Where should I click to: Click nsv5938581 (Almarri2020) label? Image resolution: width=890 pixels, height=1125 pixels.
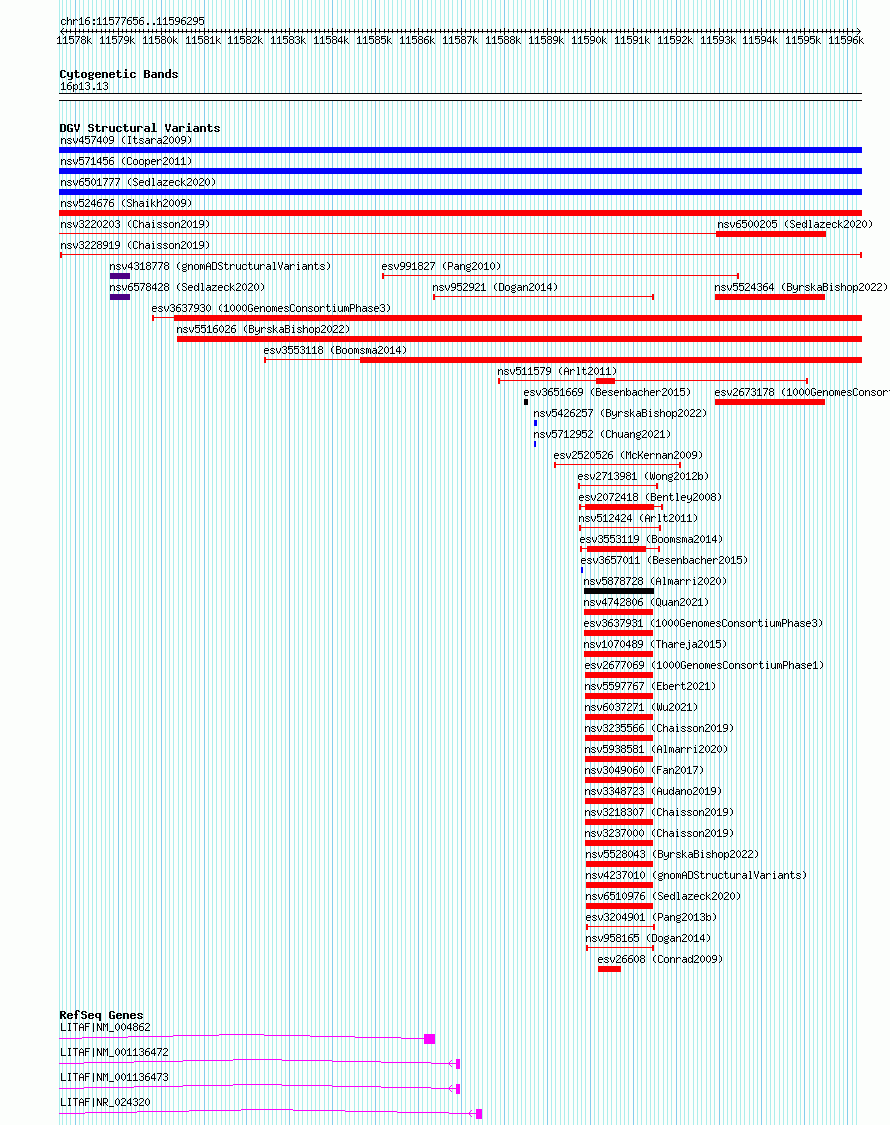656,749
